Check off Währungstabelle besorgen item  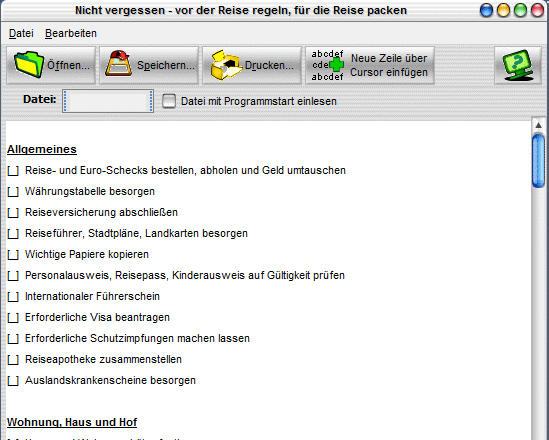[13, 192]
